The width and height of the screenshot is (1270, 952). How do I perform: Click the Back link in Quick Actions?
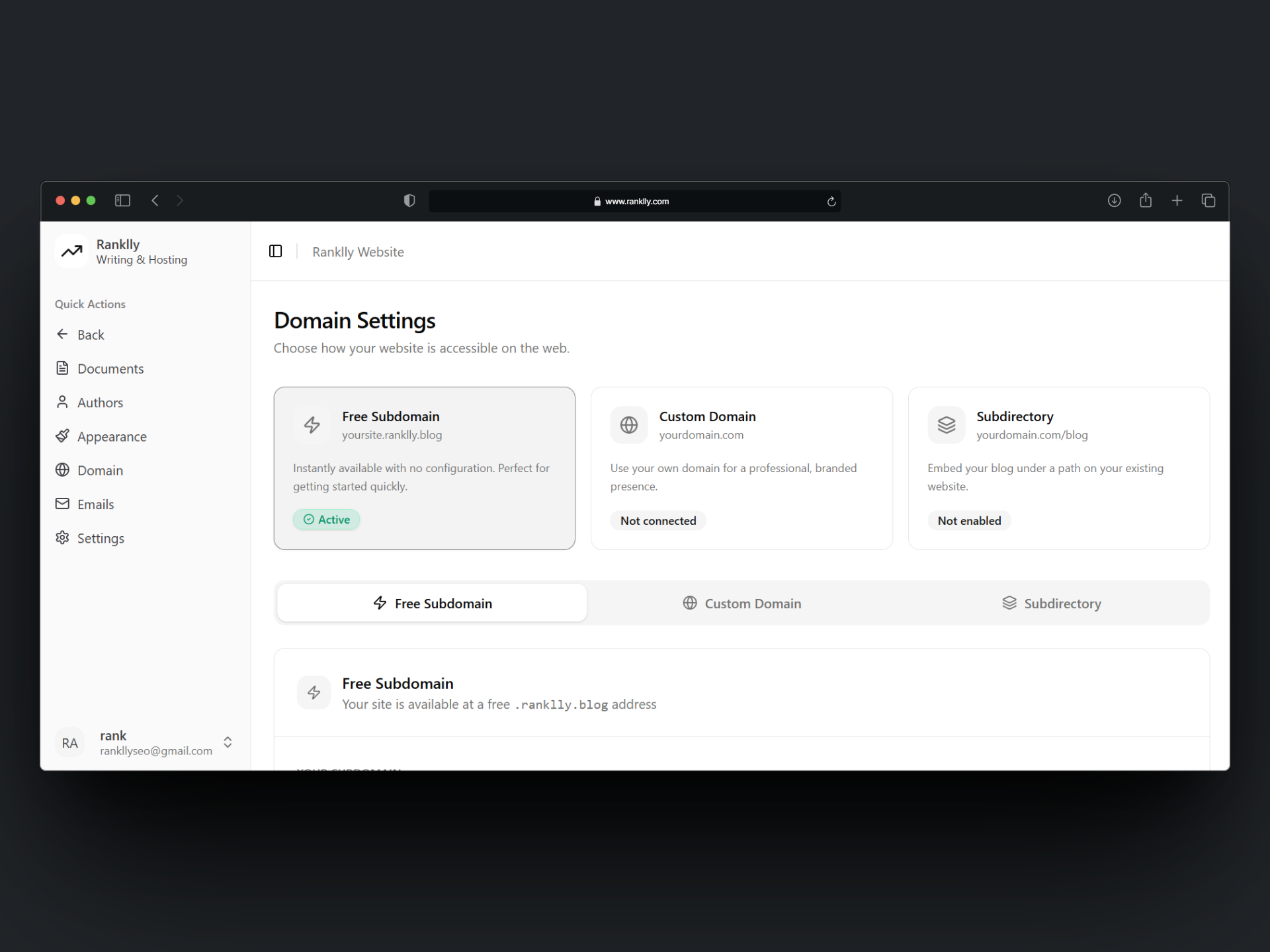[x=90, y=335]
